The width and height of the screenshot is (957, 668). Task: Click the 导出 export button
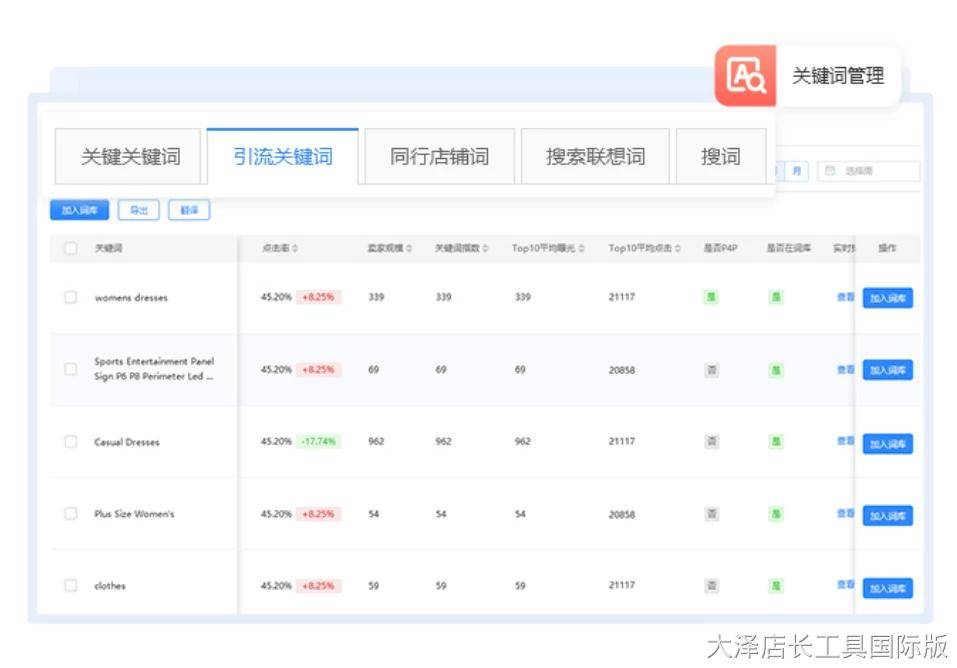pyautogui.click(x=140, y=210)
